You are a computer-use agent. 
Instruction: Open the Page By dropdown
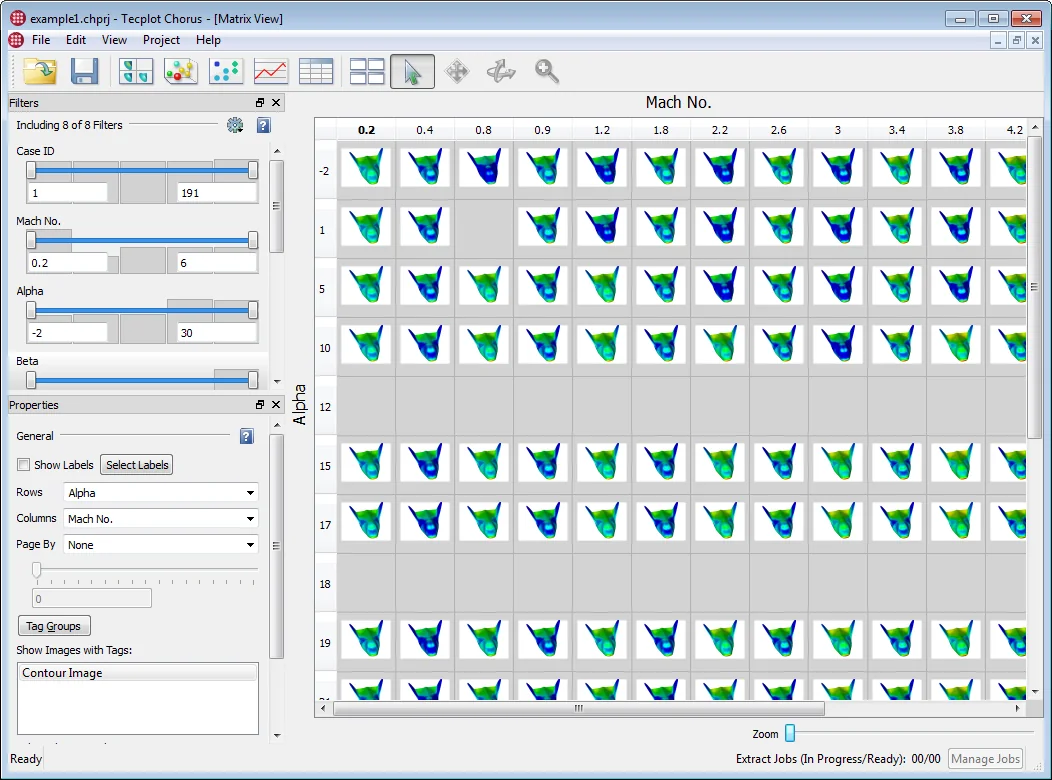click(161, 545)
